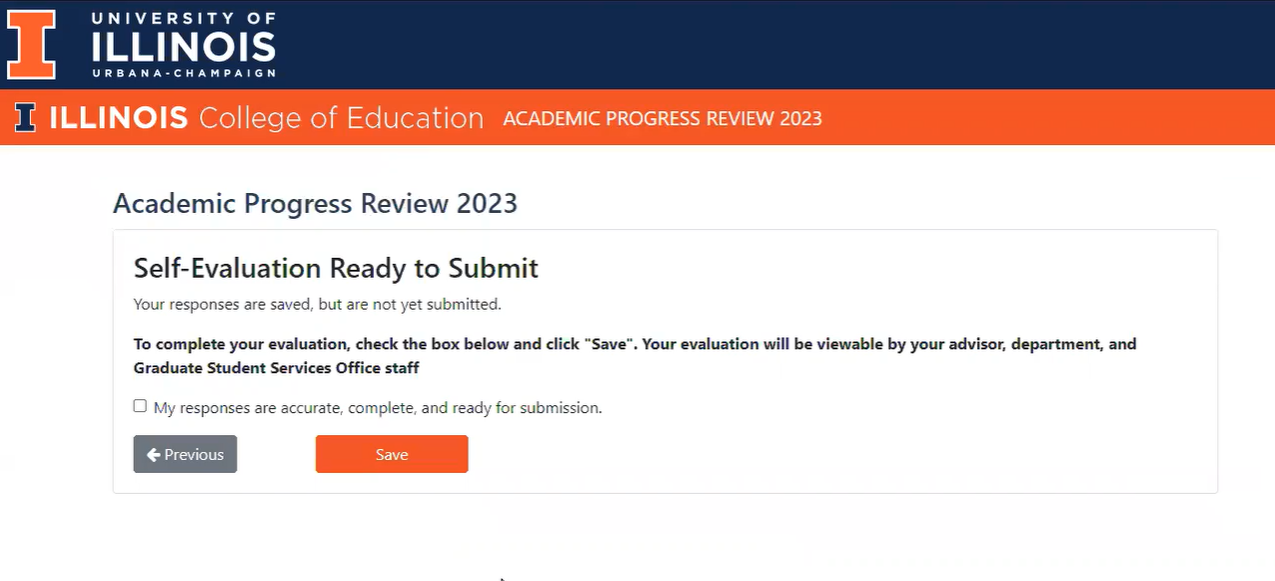Image resolution: width=1275 pixels, height=581 pixels.
Task: Click the "My responses are accurate" checkbox label
Action: 378,408
